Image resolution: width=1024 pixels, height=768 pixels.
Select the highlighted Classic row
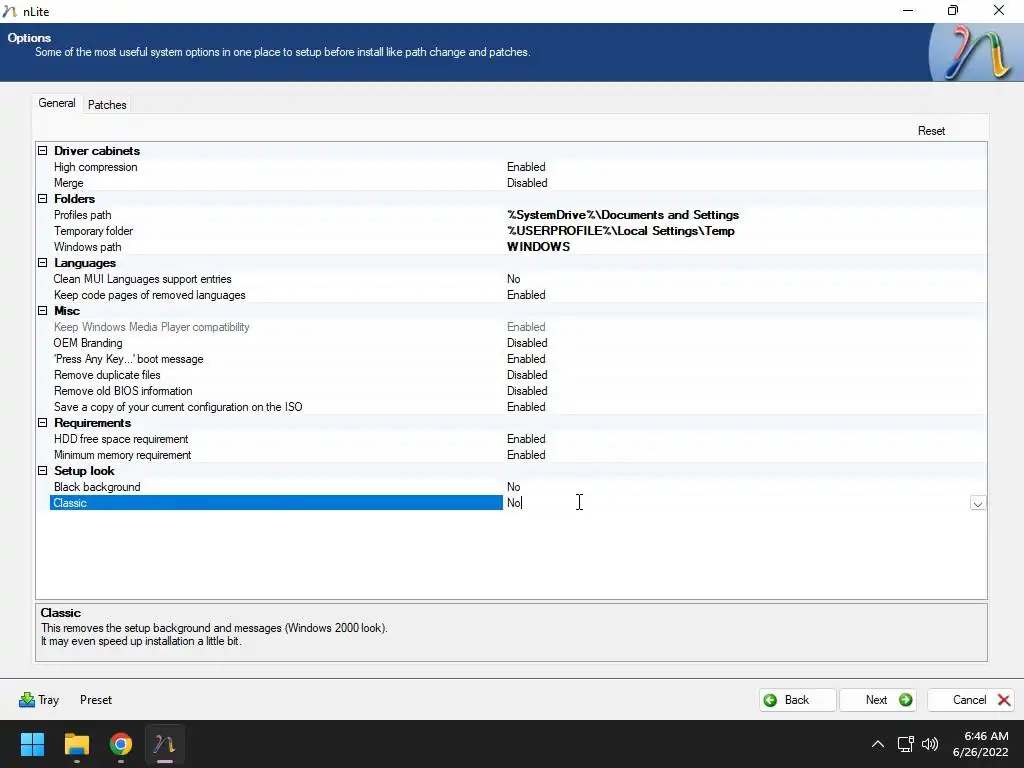pyautogui.click(x=276, y=503)
